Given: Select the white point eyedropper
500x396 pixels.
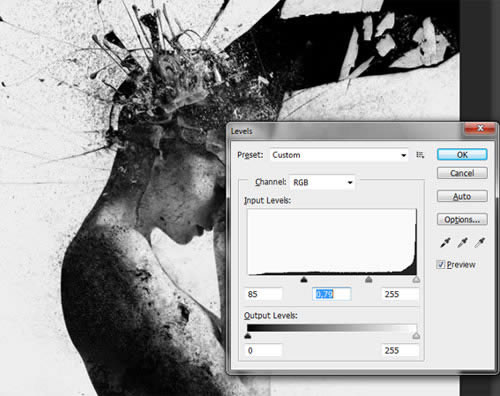Looking at the screenshot, I should [480, 243].
